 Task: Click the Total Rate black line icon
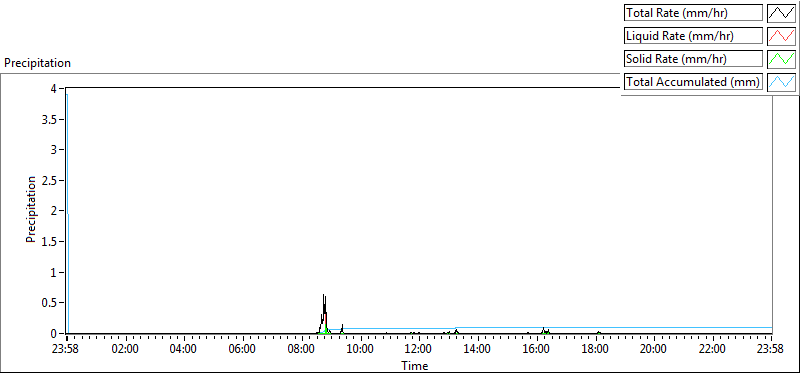[781, 13]
